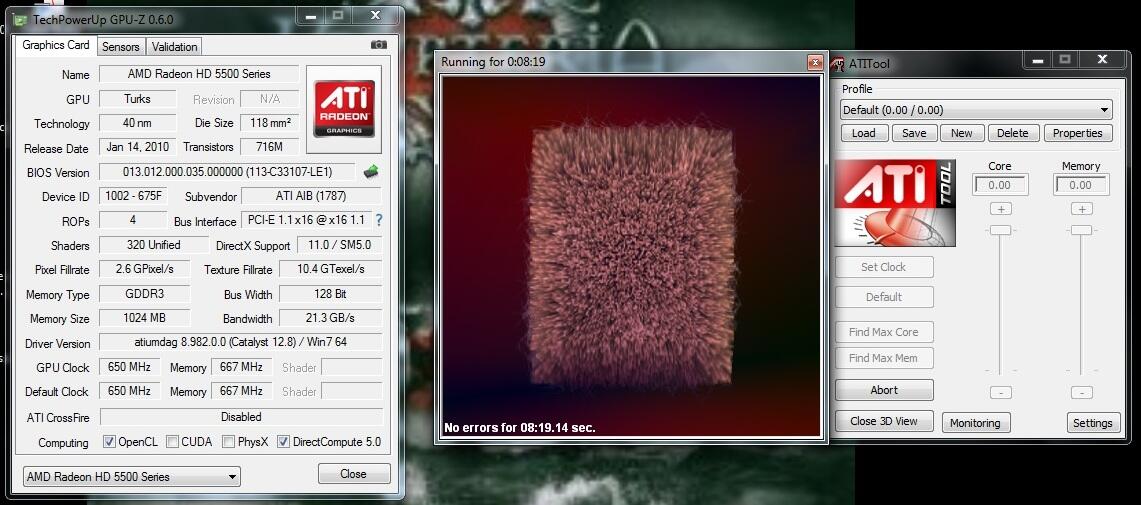
Task: Click the Memory clock value field in ATITool
Action: point(1081,185)
